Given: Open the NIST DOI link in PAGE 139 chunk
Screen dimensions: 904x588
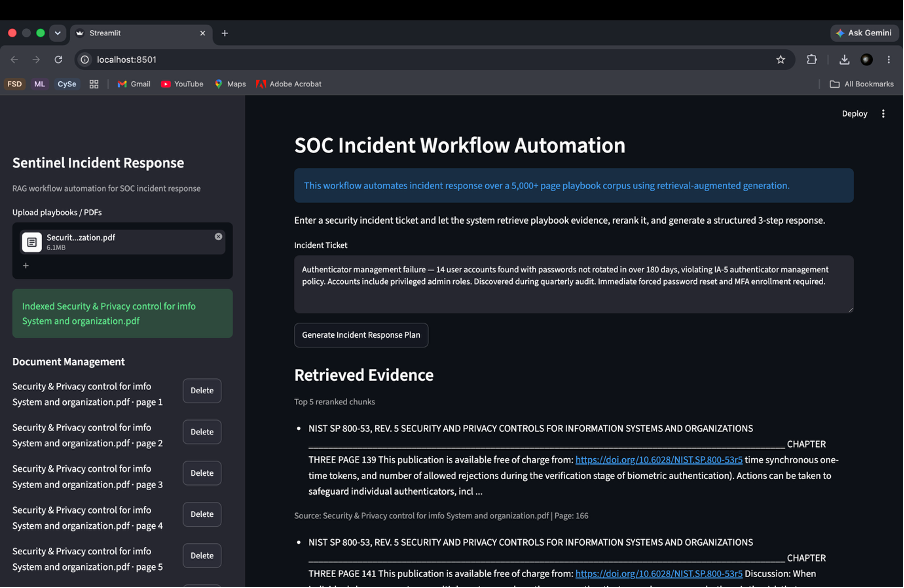Looking at the screenshot, I should [x=658, y=460].
